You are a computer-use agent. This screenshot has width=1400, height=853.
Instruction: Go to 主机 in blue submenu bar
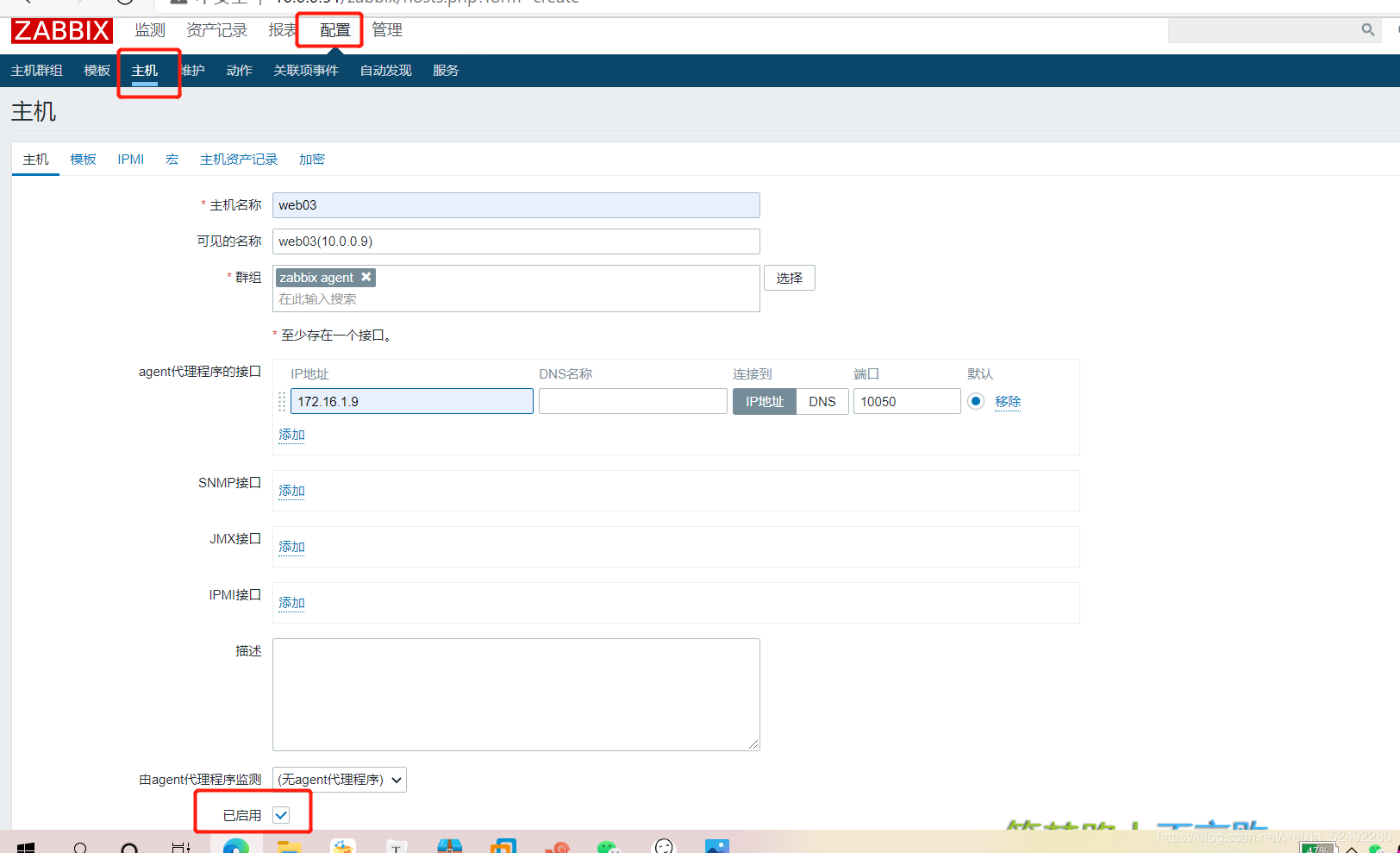click(x=145, y=71)
